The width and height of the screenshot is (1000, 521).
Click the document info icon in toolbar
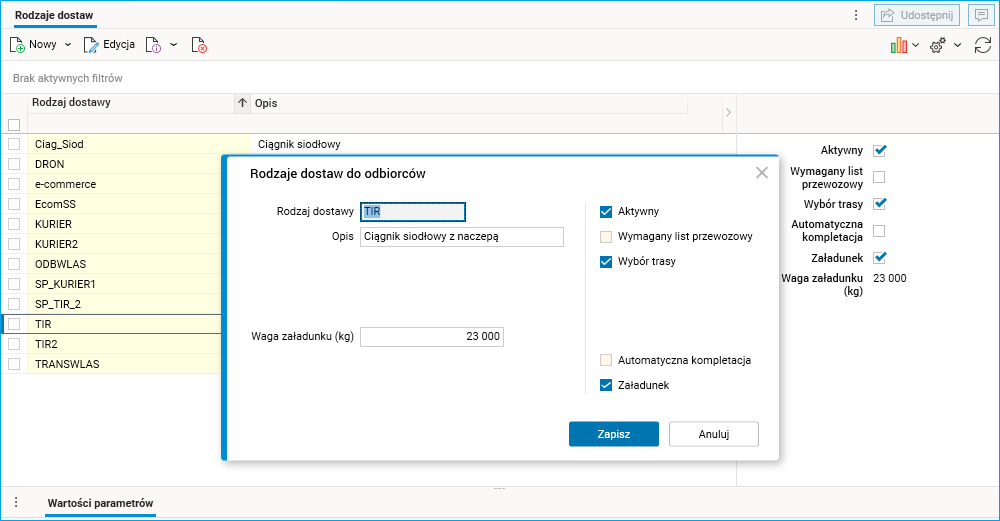[x=153, y=45]
